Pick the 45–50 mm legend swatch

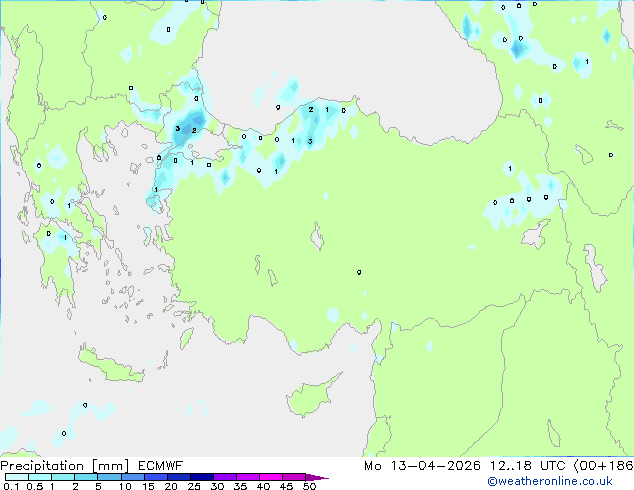point(294,477)
